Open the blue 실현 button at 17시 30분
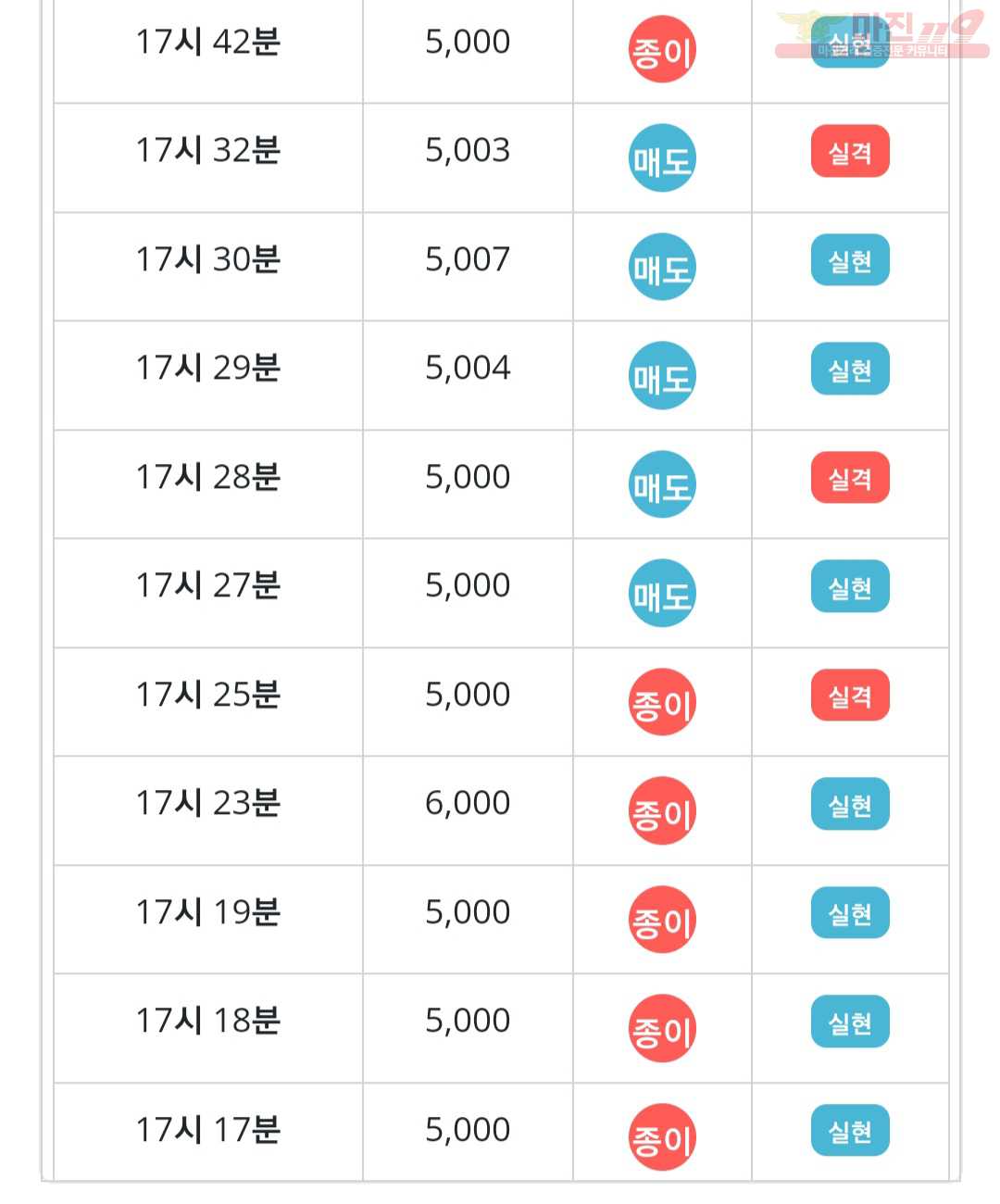The image size is (1000, 1204). pyautogui.click(x=850, y=260)
